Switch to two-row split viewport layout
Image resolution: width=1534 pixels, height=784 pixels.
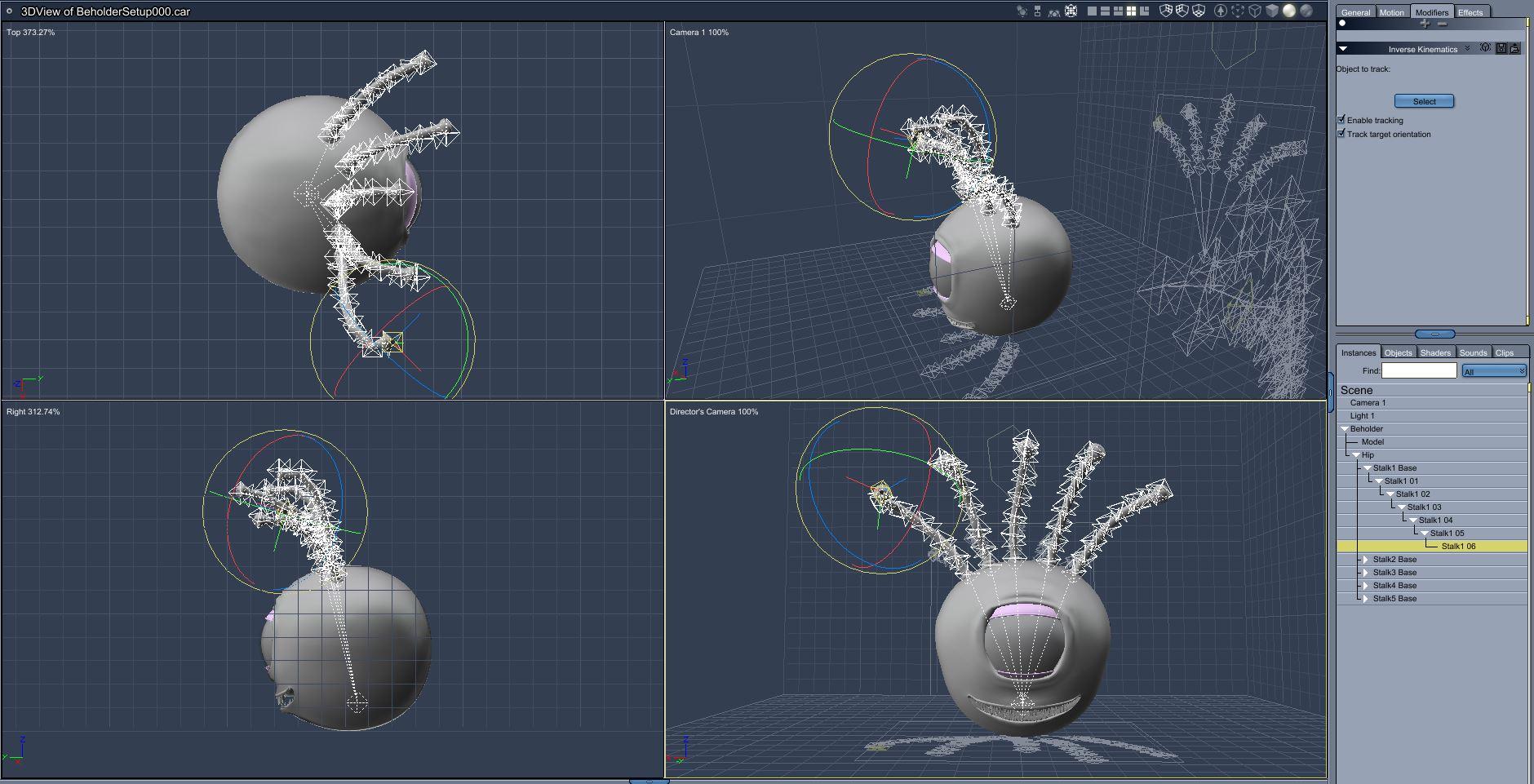coord(1105,11)
